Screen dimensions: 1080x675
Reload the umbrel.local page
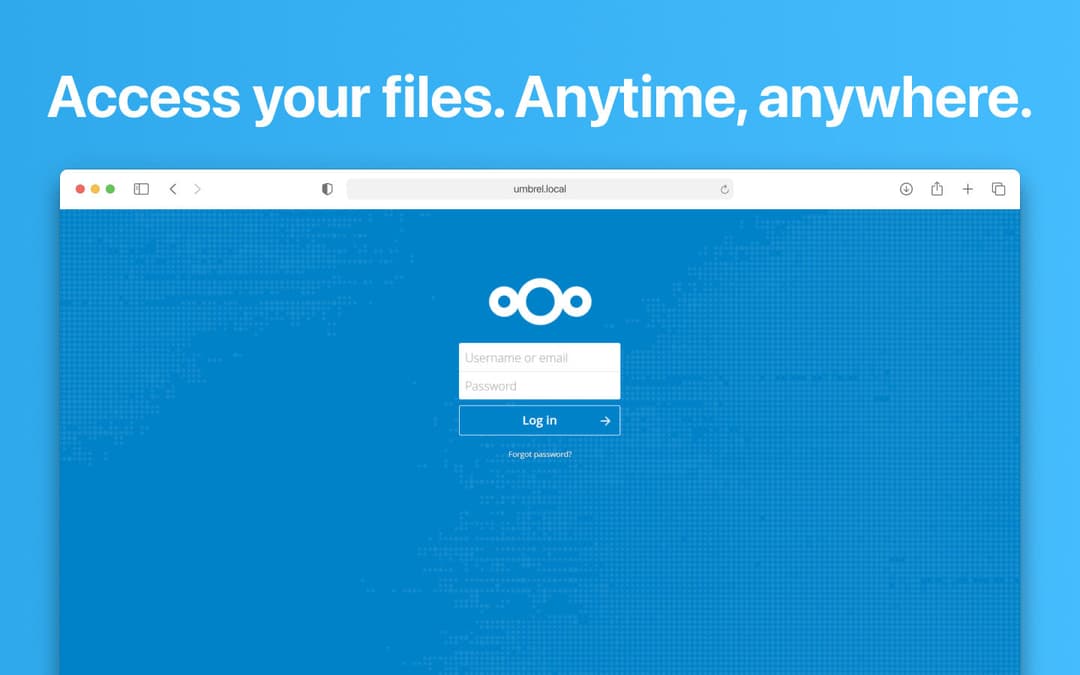725,188
